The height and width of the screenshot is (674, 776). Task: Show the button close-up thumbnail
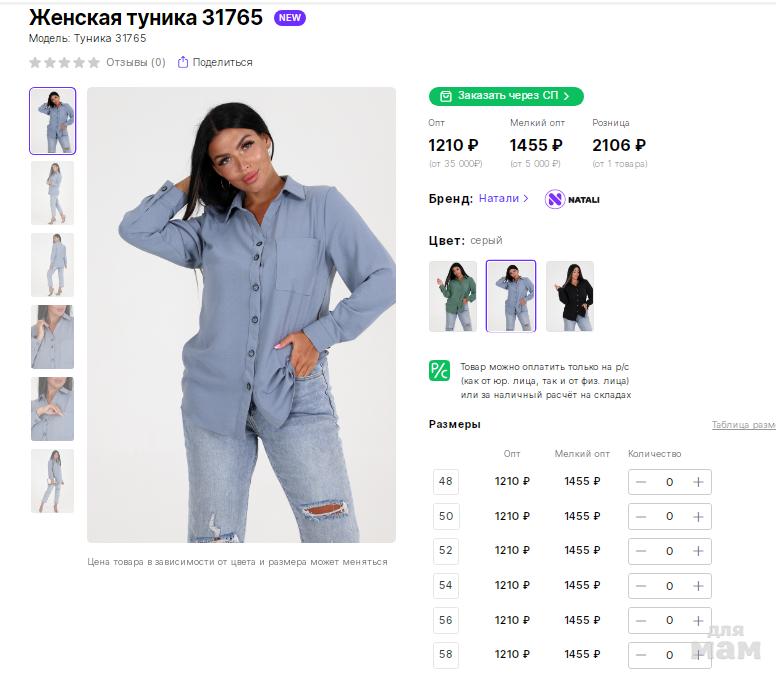(52, 409)
